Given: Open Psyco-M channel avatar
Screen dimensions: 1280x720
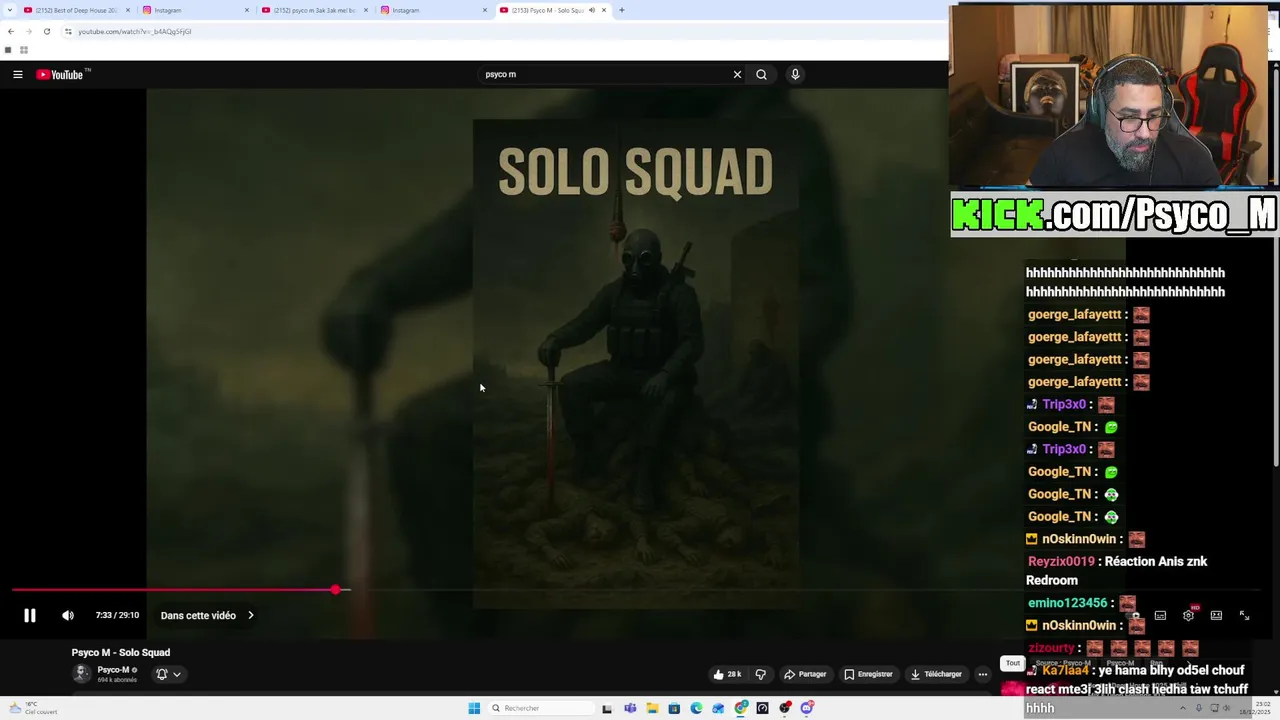Looking at the screenshot, I should (82, 674).
